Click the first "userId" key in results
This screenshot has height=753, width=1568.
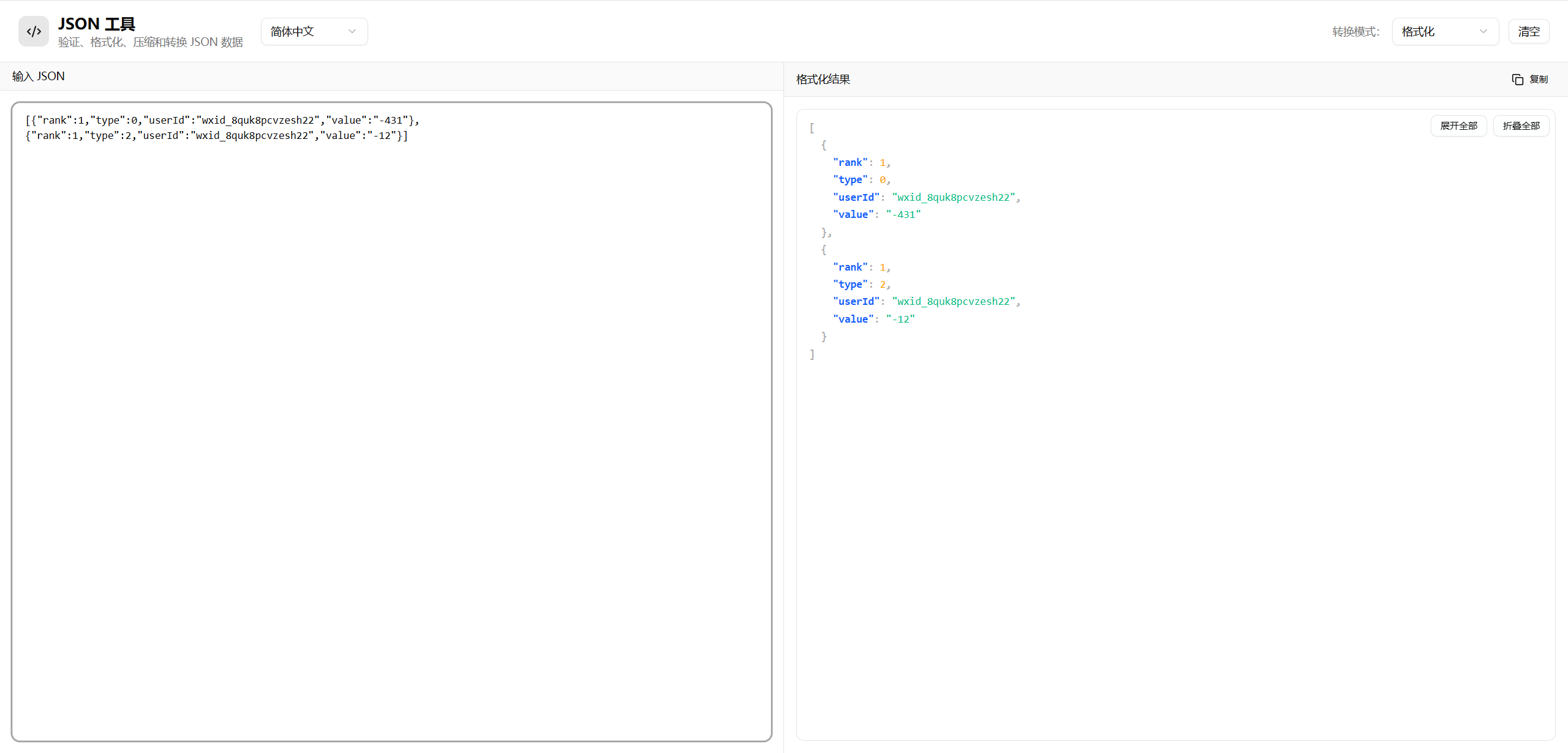coord(856,197)
